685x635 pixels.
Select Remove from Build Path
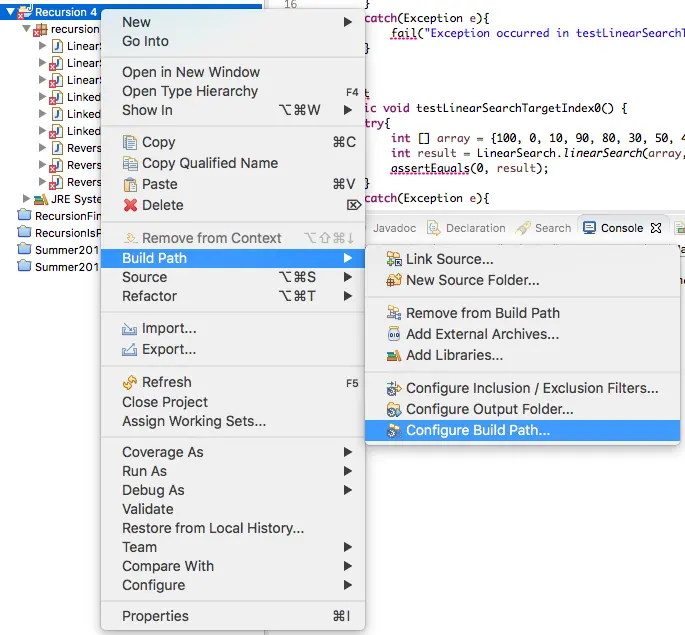[482, 313]
